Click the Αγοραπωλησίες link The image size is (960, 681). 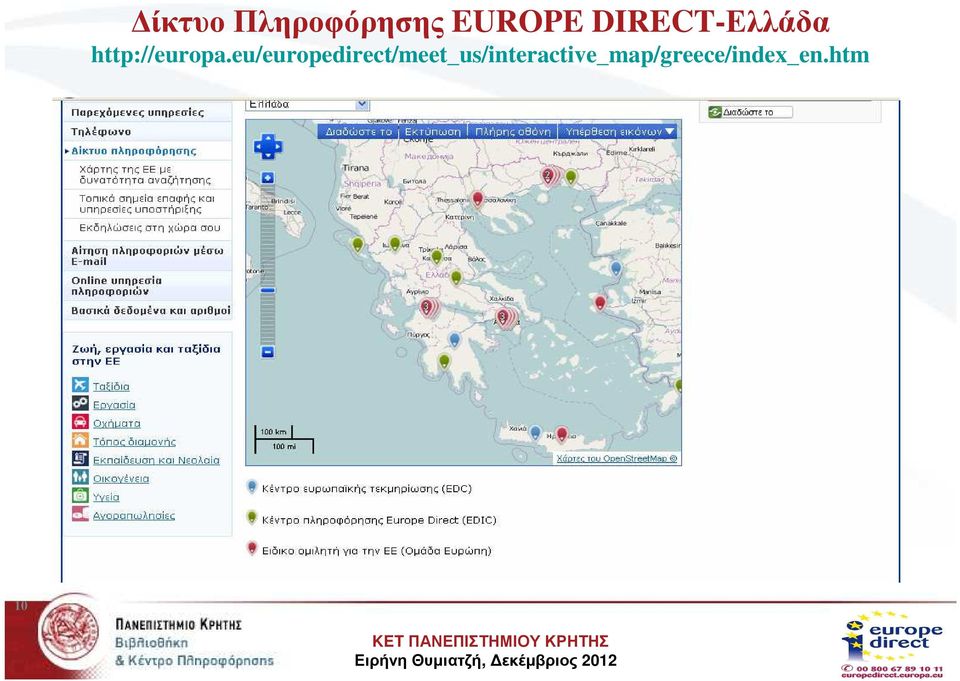click(133, 515)
